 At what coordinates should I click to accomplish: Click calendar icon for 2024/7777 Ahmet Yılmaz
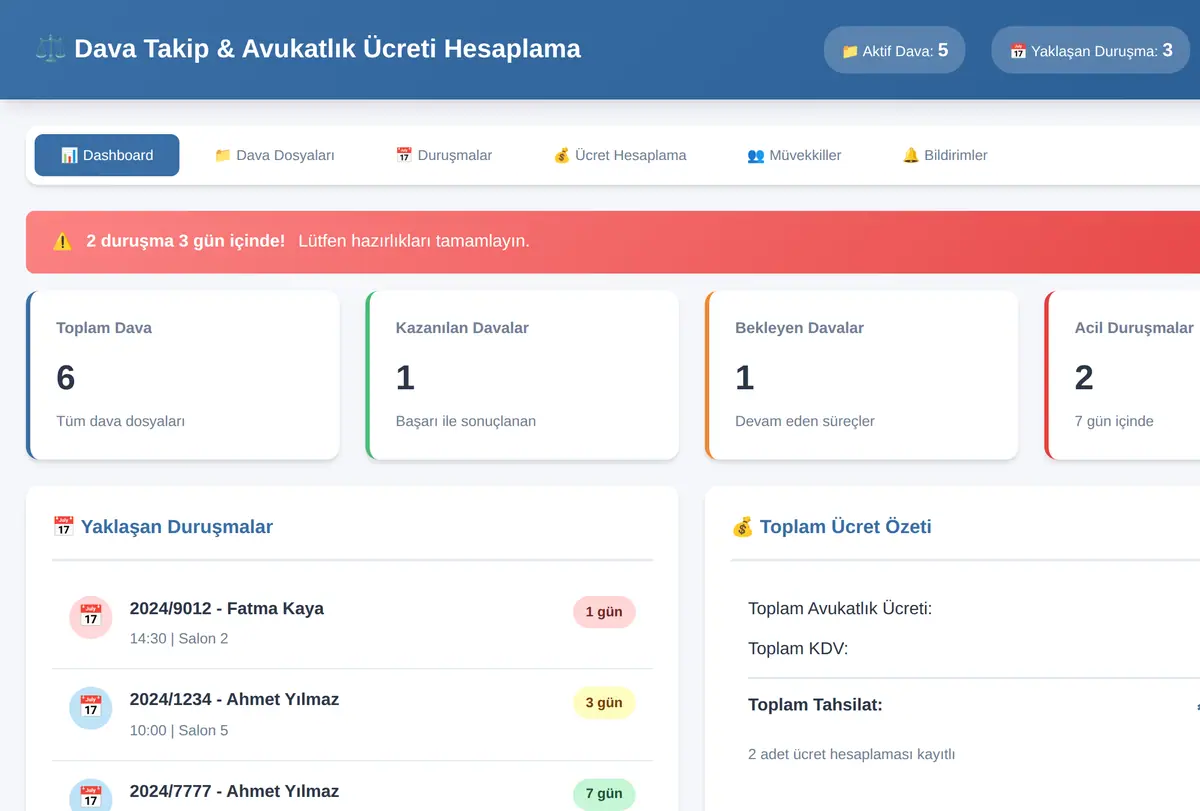tap(91, 797)
